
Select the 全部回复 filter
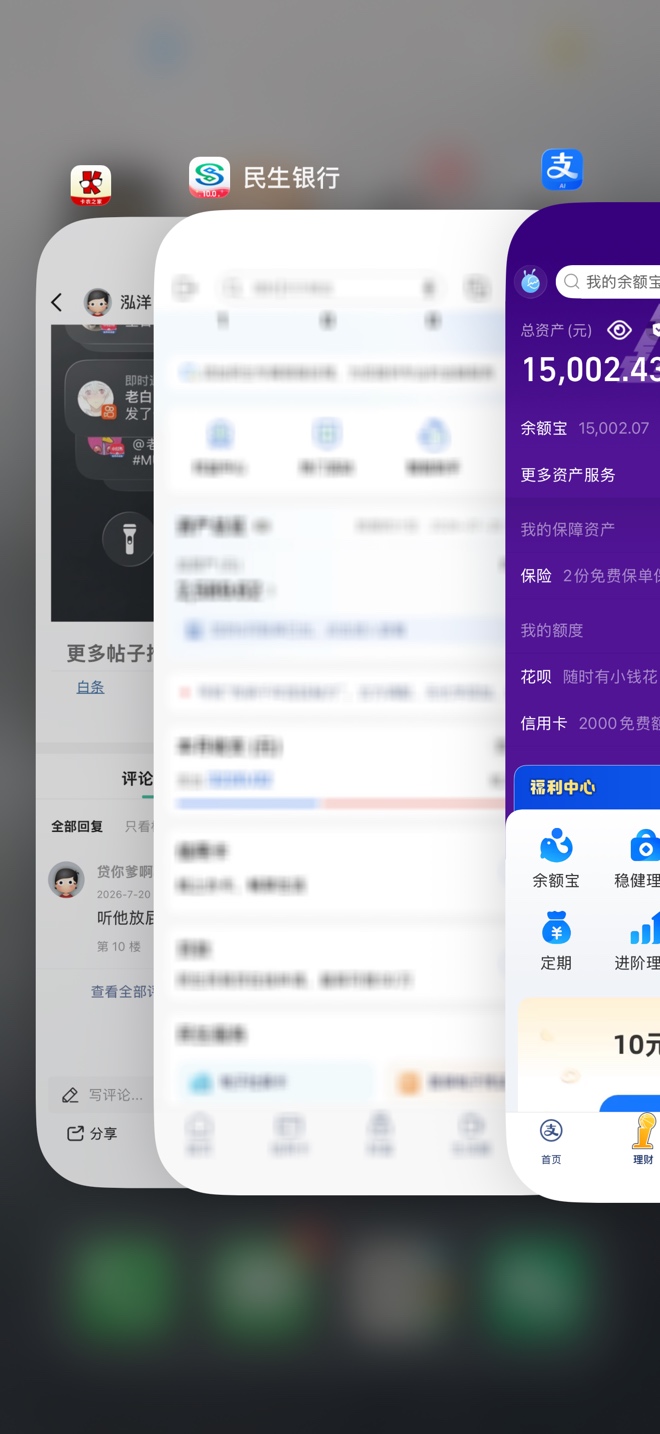click(x=77, y=827)
